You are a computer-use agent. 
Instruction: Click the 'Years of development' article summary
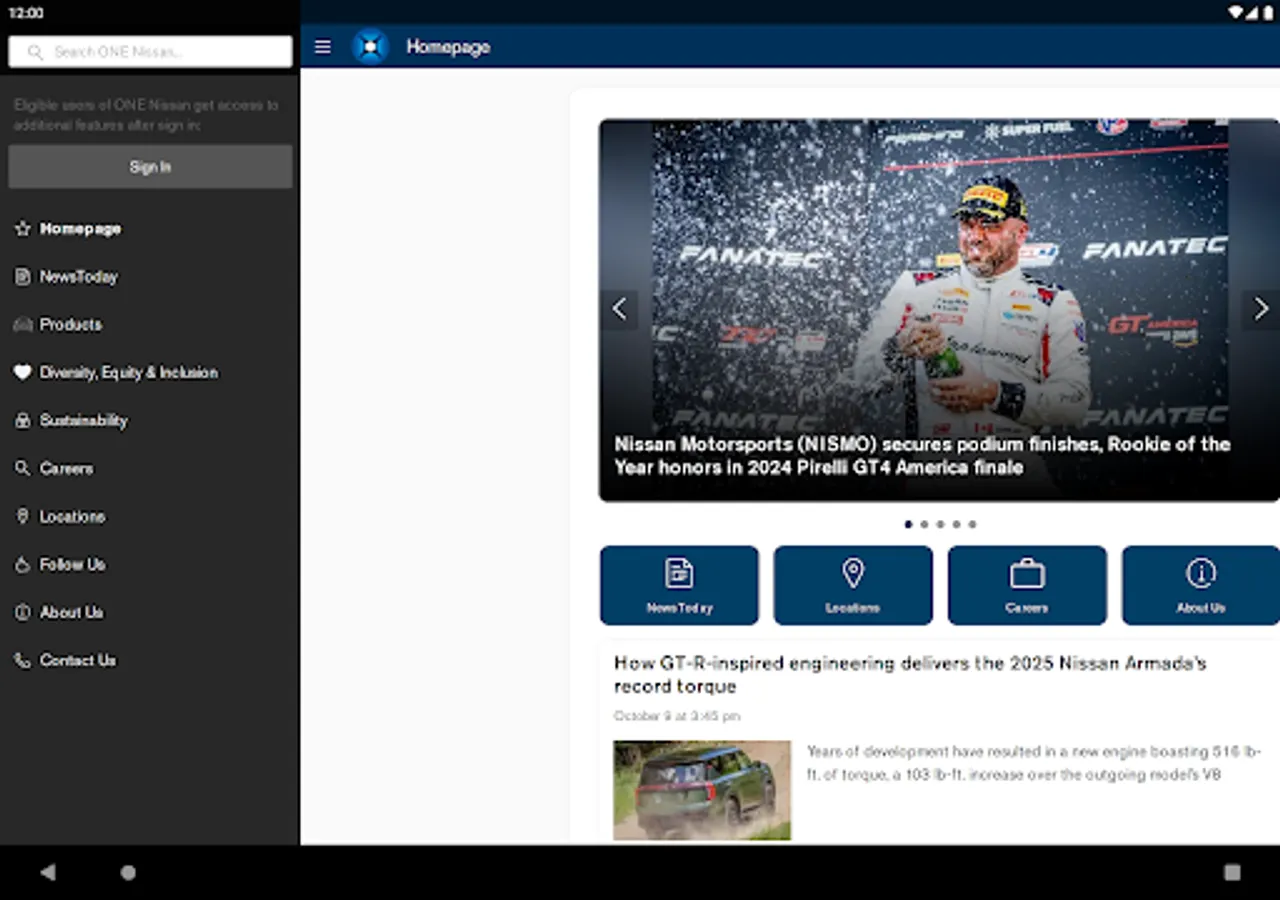click(1034, 763)
